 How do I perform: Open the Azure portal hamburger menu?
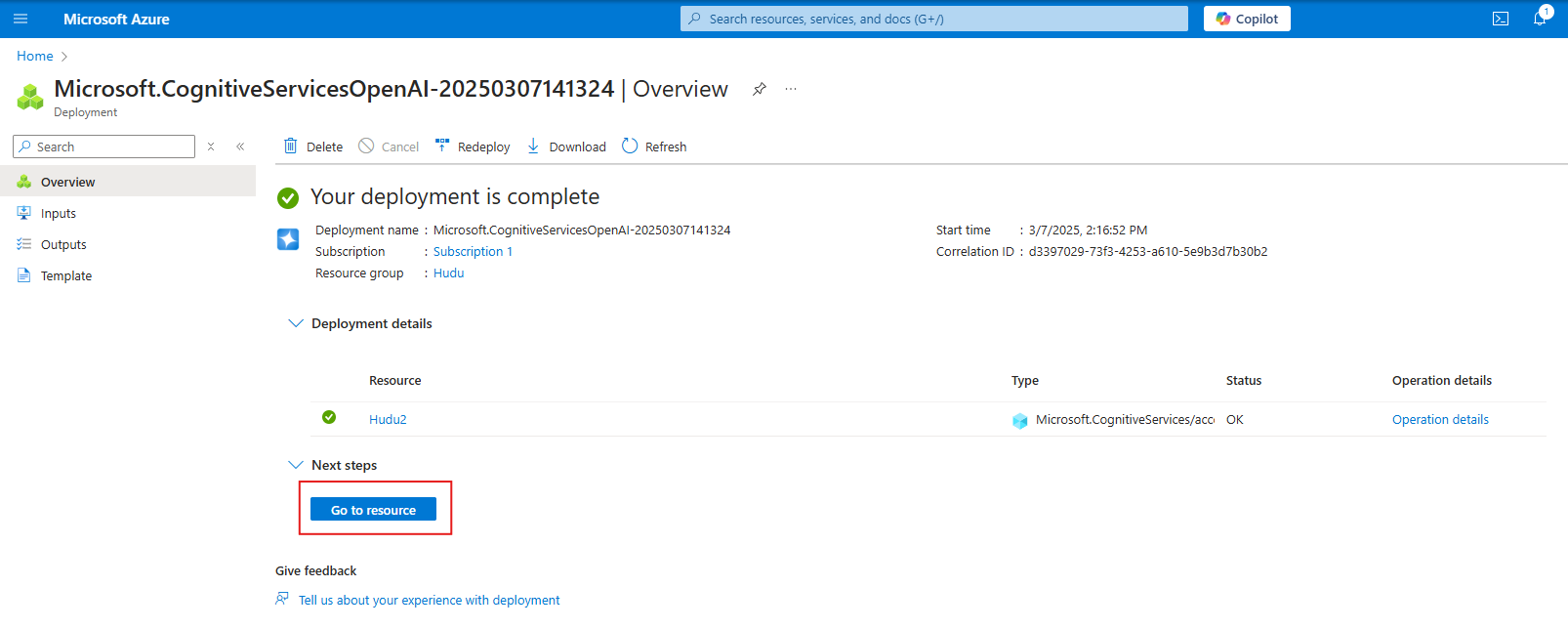(x=21, y=19)
